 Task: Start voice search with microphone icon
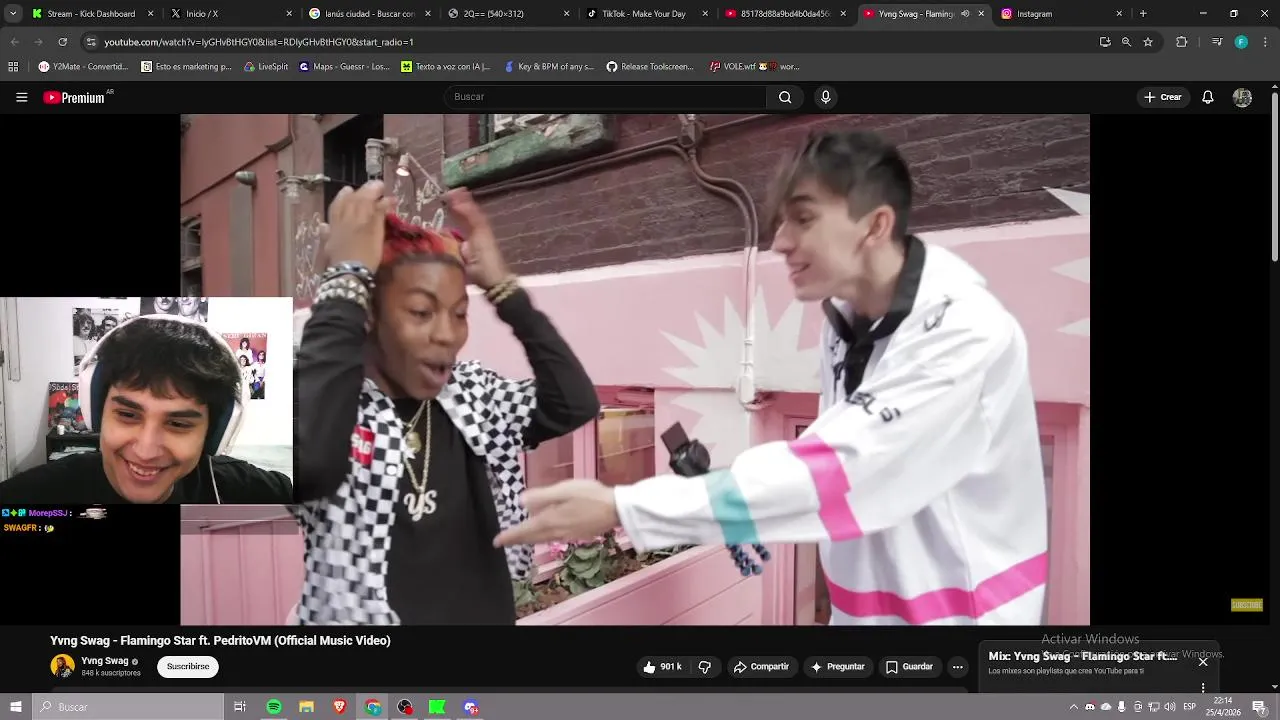click(825, 97)
